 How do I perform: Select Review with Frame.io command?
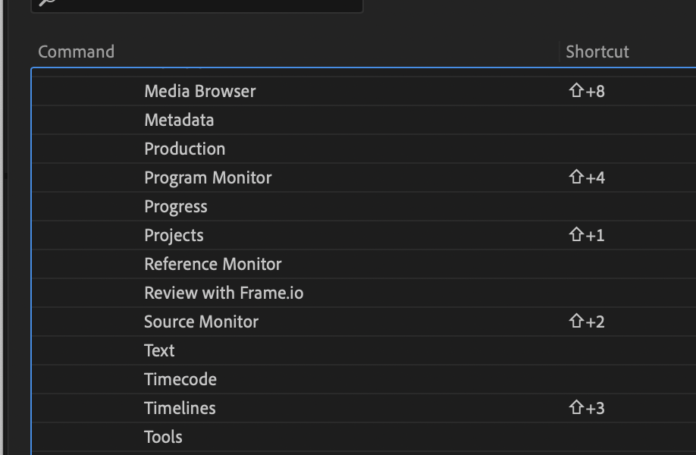(x=224, y=293)
